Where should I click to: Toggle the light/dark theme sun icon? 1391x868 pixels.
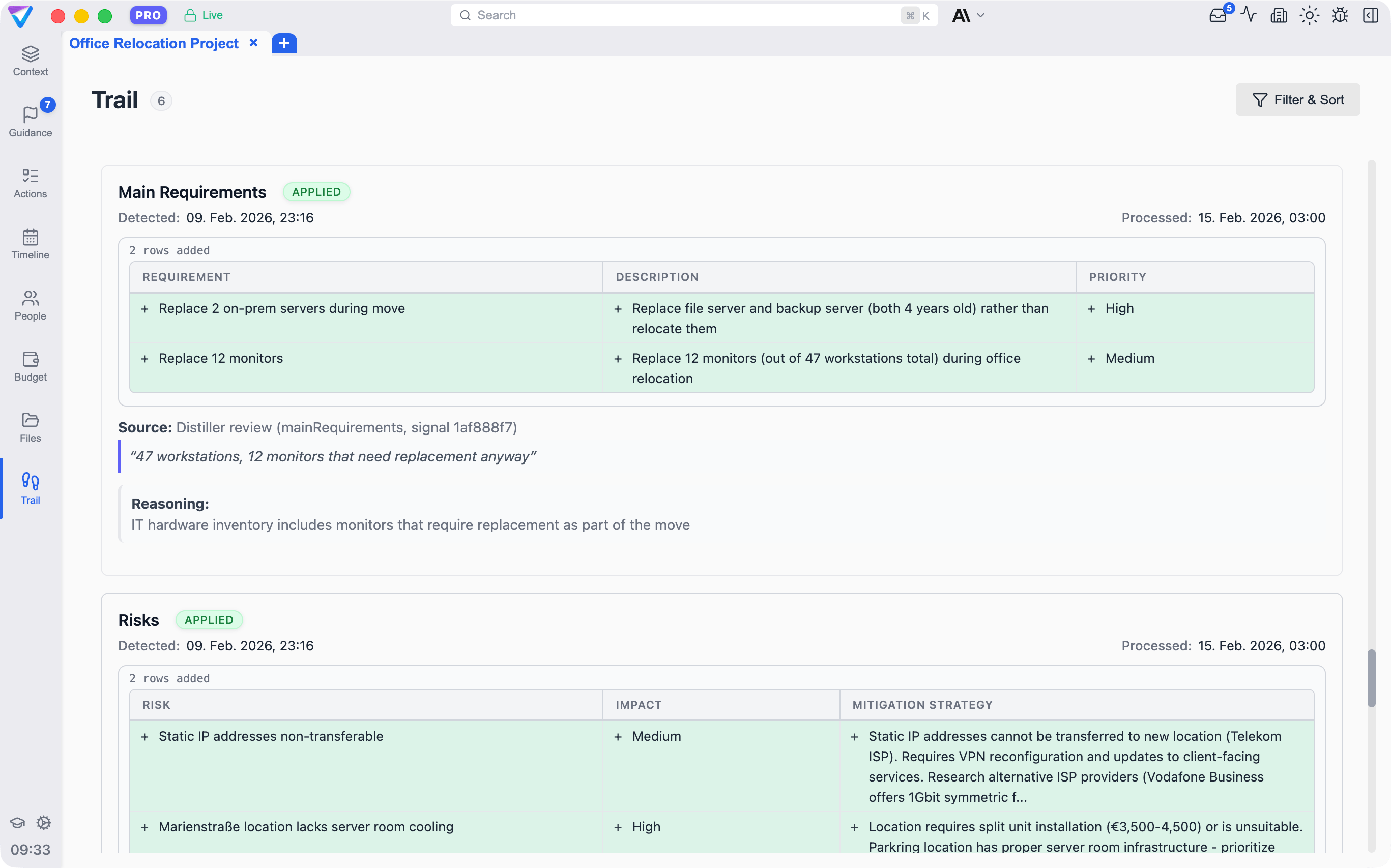pyautogui.click(x=1309, y=15)
